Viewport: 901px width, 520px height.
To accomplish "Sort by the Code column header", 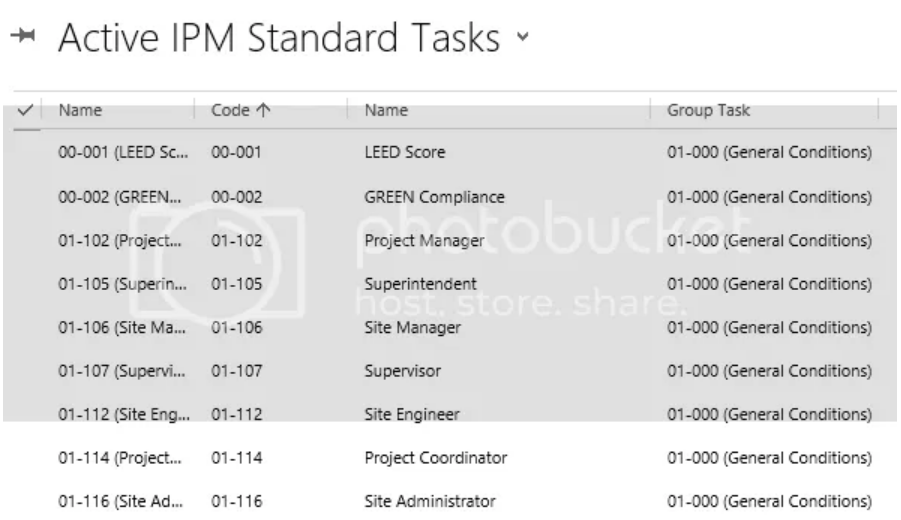I will pos(230,110).
